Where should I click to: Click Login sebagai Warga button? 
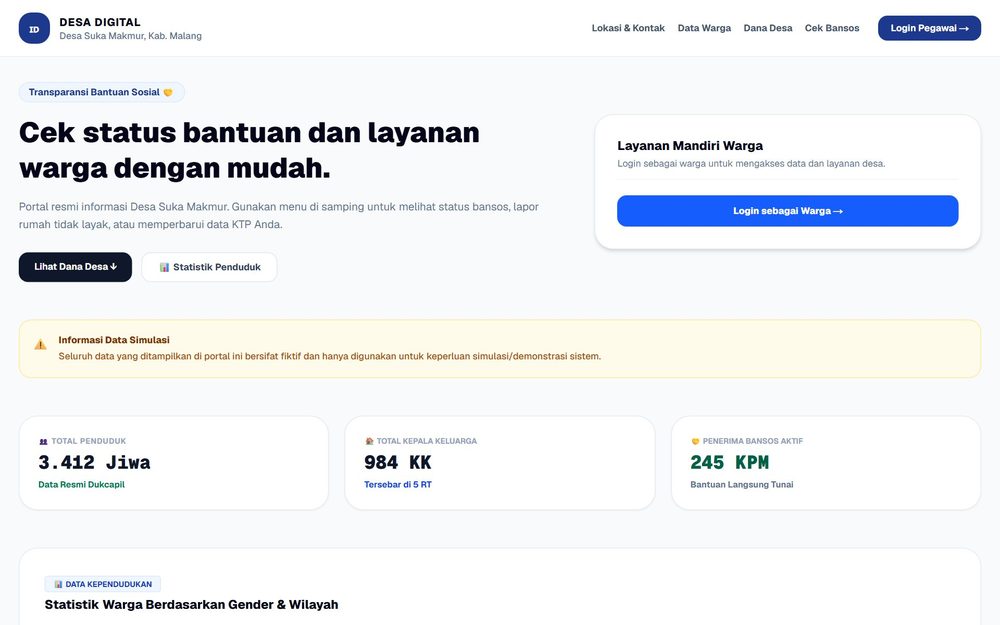788,211
